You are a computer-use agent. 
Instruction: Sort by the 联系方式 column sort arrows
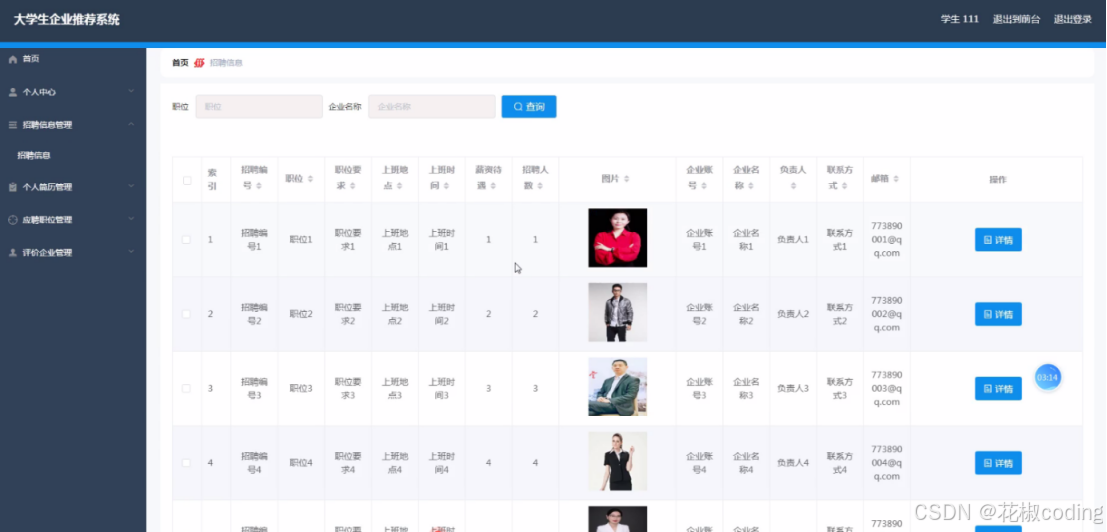point(844,186)
